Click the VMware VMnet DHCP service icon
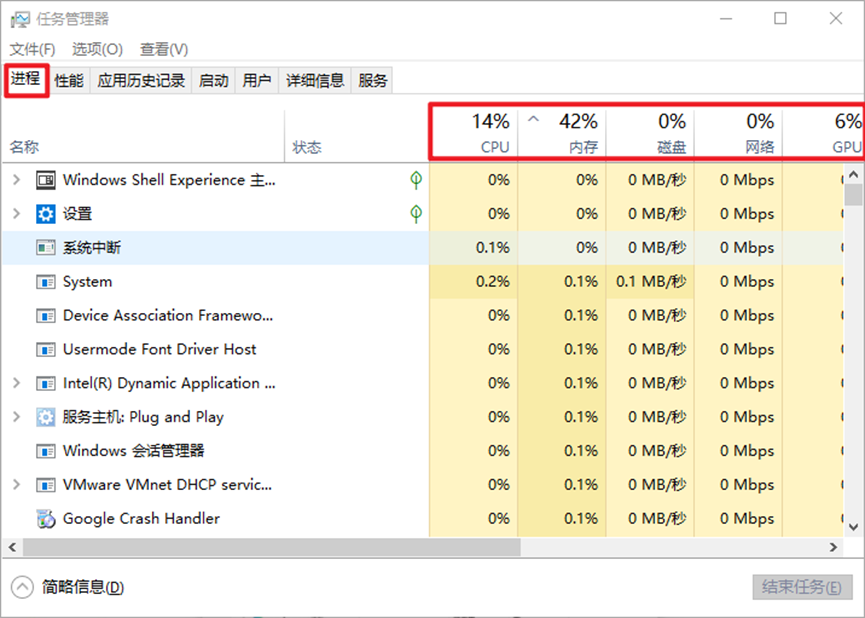The height and width of the screenshot is (618, 865). click(x=46, y=485)
